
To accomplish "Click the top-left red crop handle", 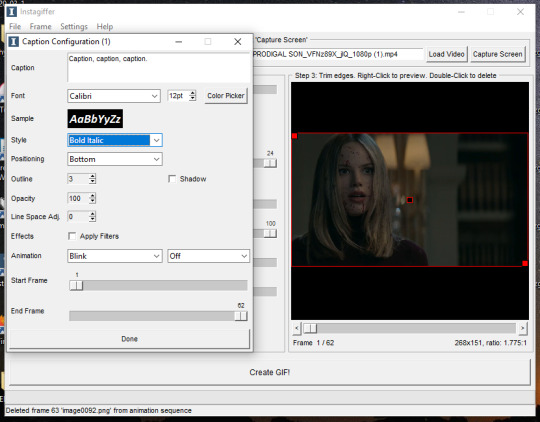I will pos(294,136).
